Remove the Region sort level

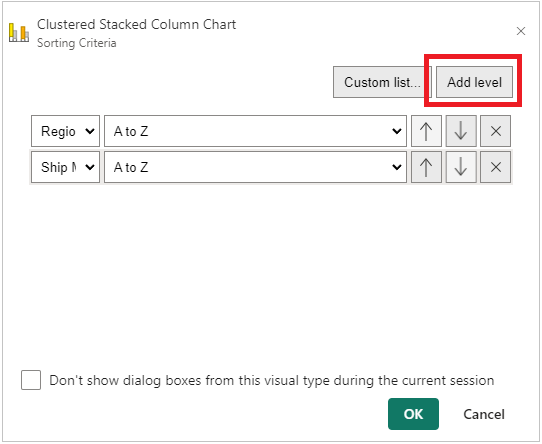tap(496, 131)
